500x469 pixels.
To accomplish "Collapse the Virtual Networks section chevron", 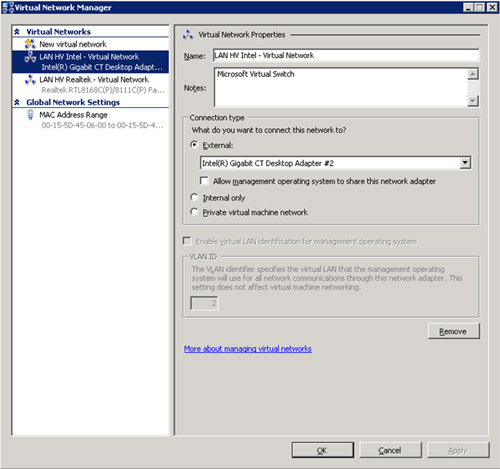I will pos(17,32).
